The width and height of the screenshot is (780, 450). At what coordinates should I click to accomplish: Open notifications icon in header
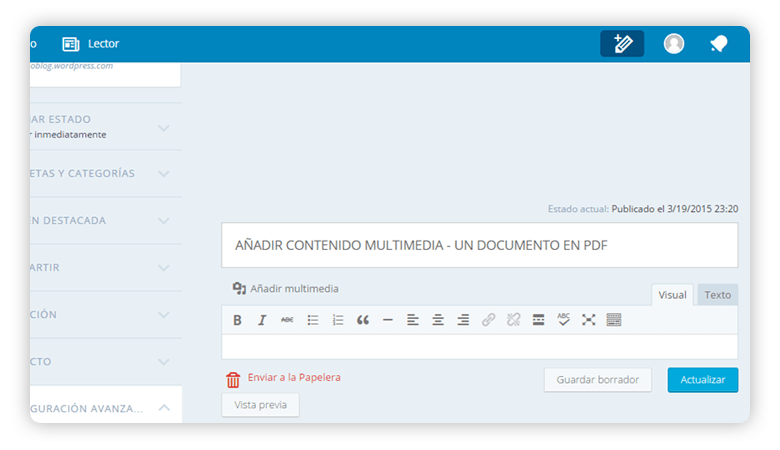pos(718,44)
